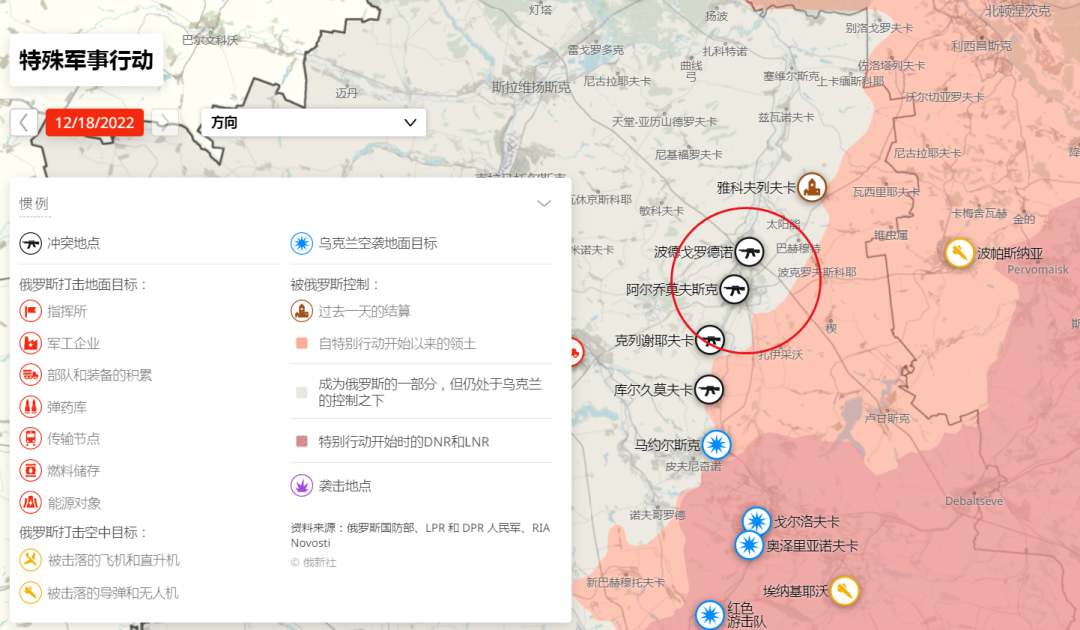Click the 袭击地点 purple legend icon
This screenshot has height=630, width=1080.
tap(302, 485)
